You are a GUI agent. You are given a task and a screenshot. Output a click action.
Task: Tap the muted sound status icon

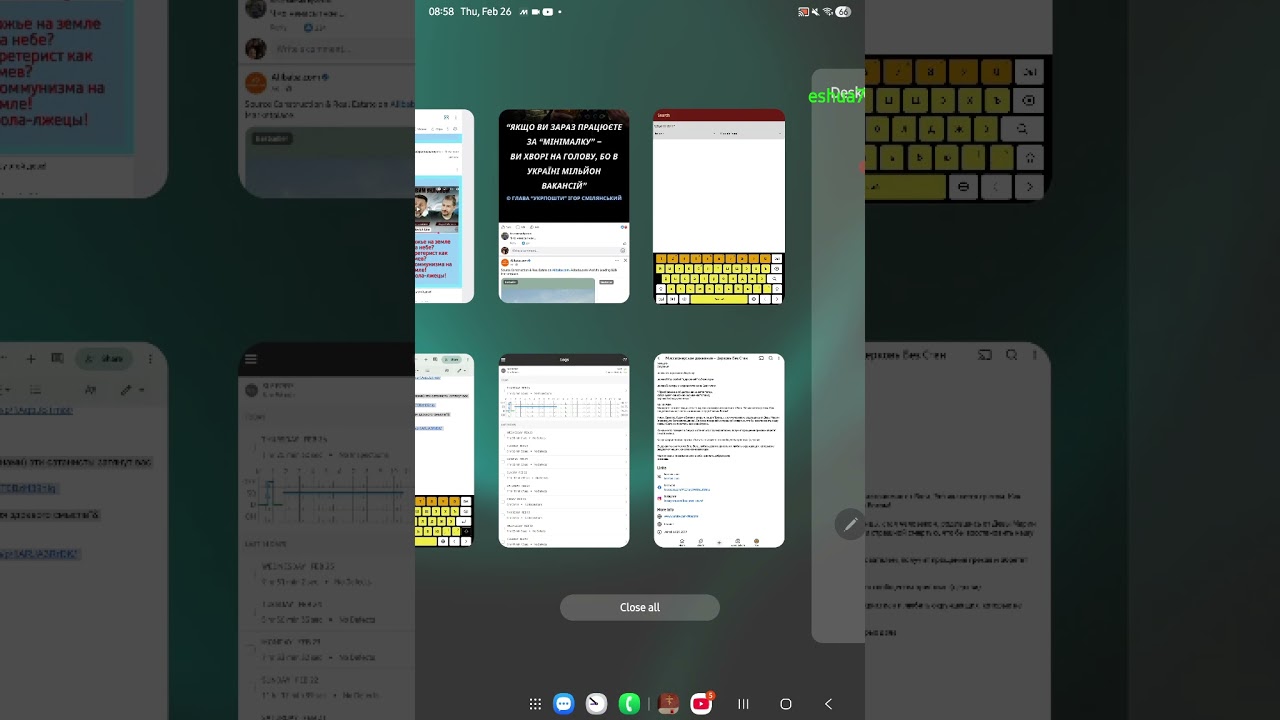click(x=815, y=12)
